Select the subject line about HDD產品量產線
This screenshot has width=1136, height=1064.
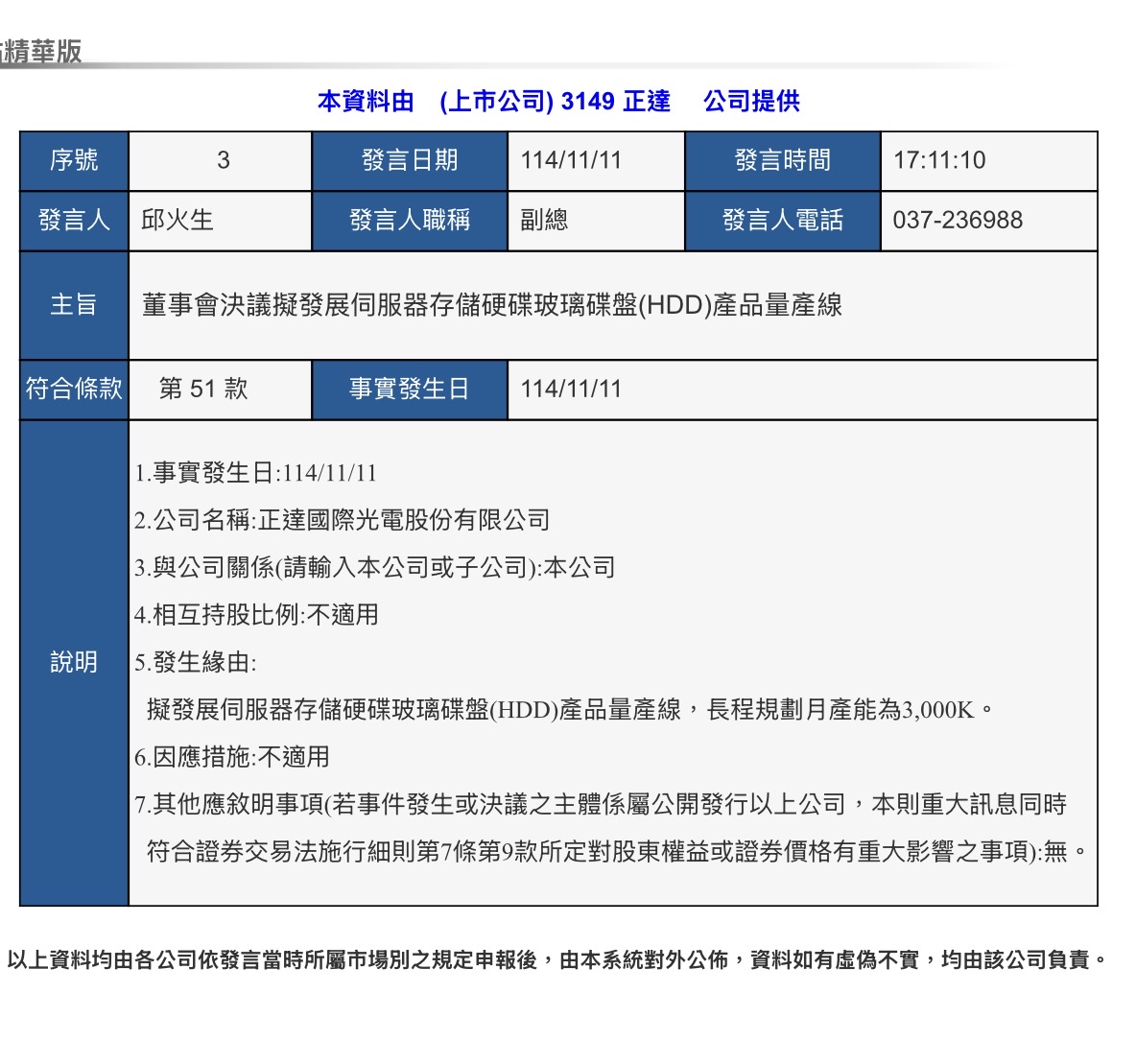click(x=492, y=305)
